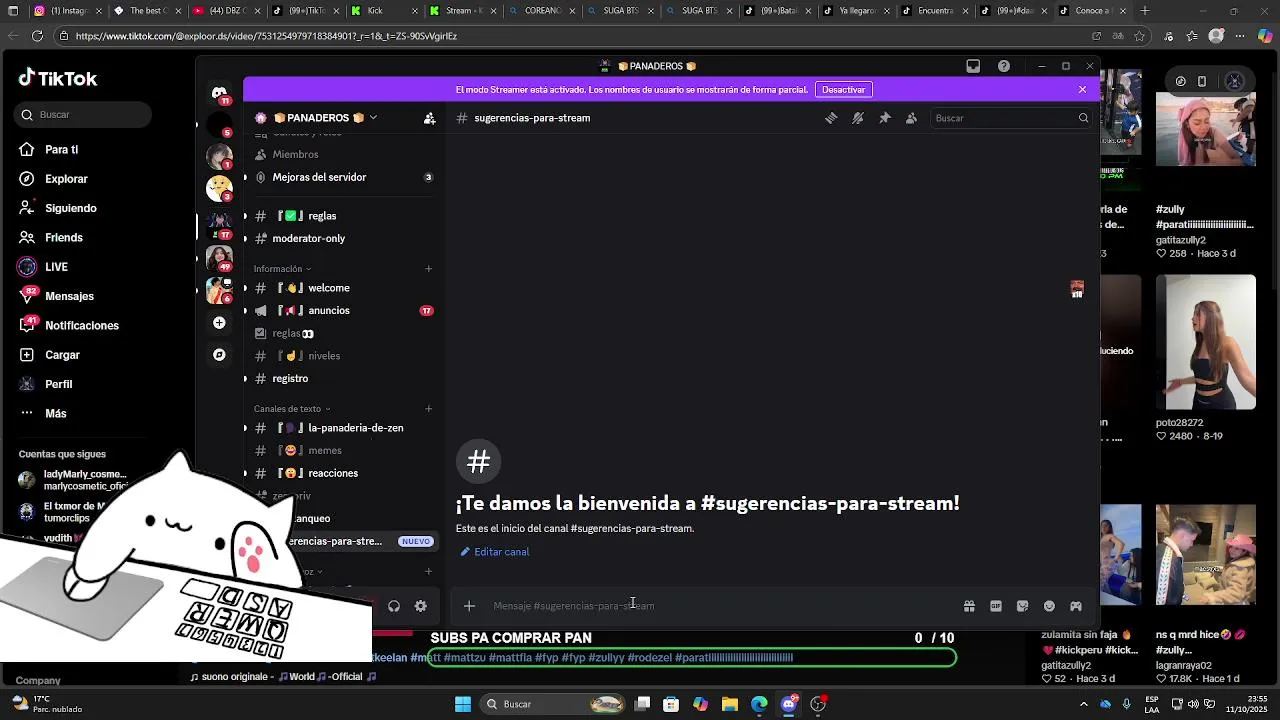
Task: Click invite people icon beside server name
Action: [x=429, y=118]
